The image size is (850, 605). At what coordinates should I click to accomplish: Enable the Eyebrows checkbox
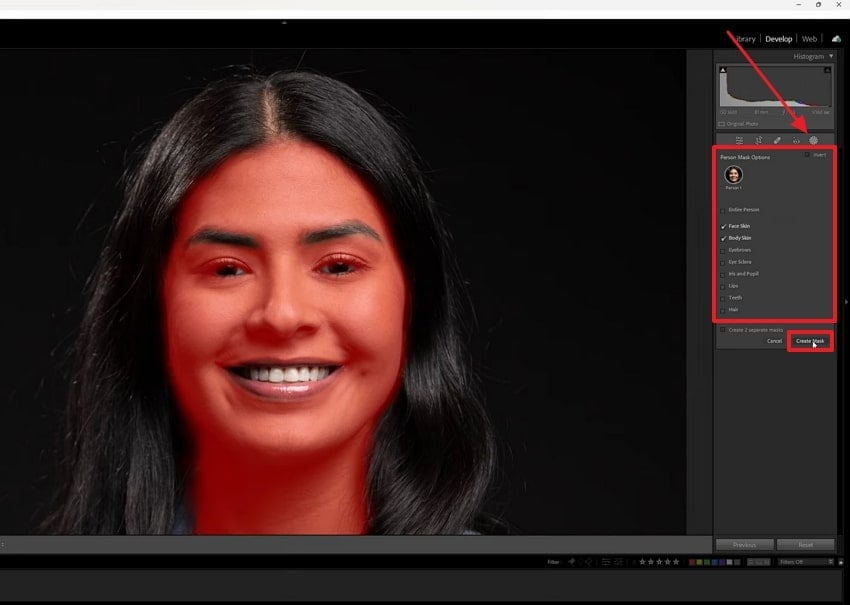(723, 250)
